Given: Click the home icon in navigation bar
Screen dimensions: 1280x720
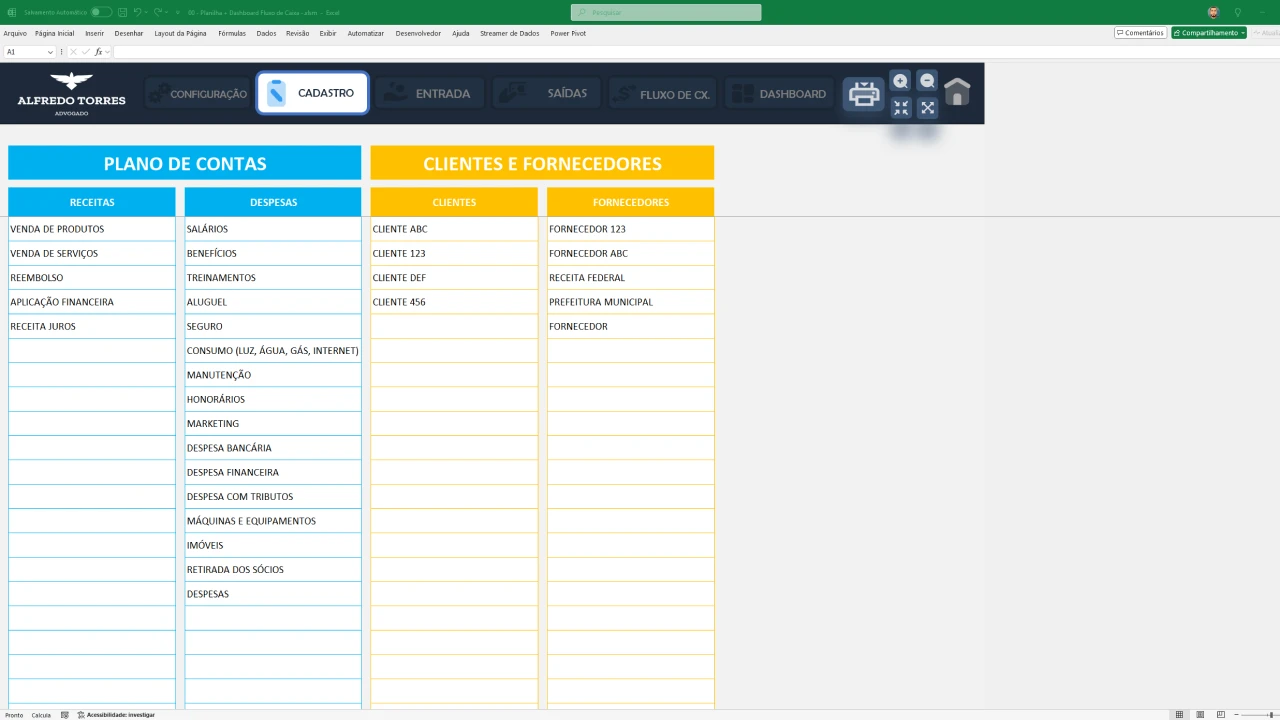Looking at the screenshot, I should [x=957, y=93].
